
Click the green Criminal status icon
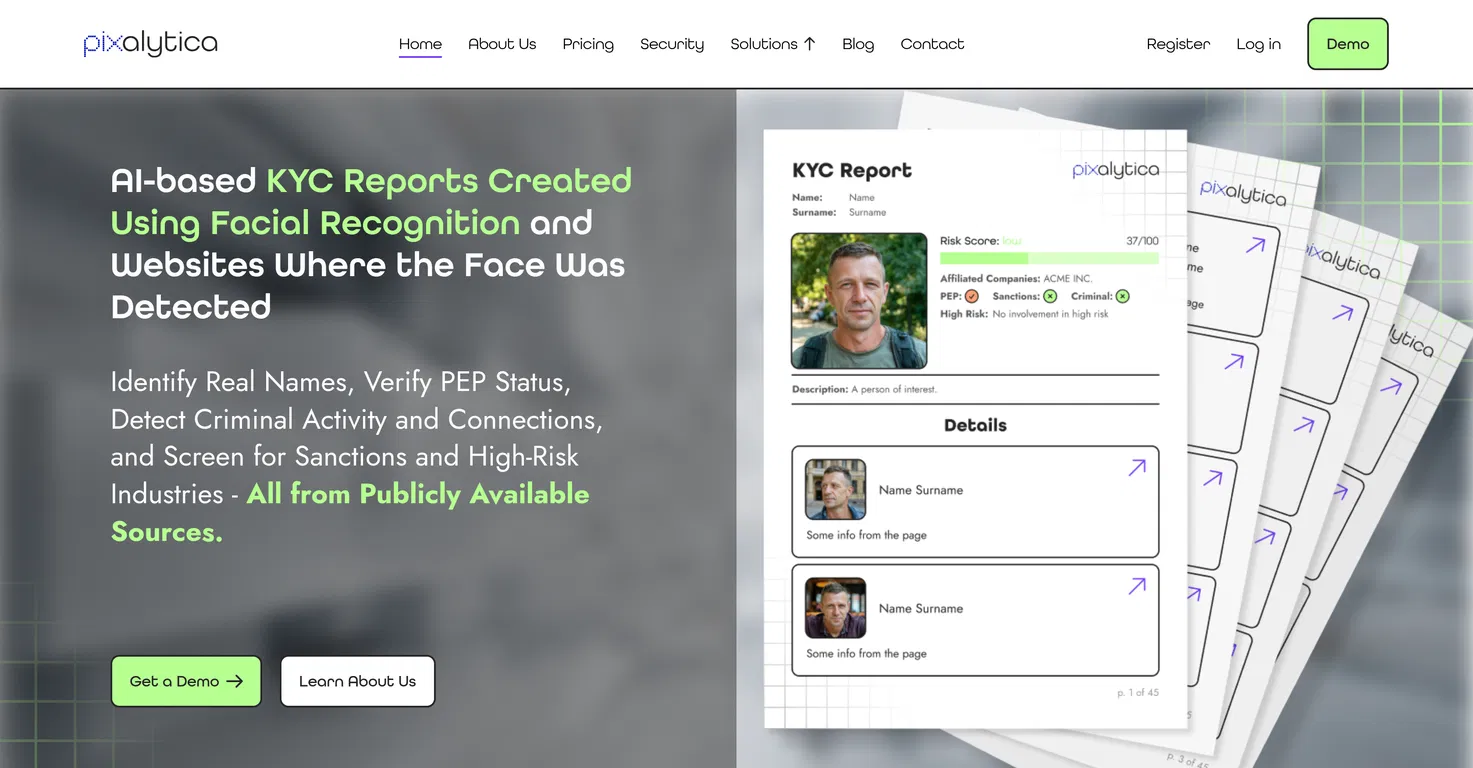pos(1123,296)
